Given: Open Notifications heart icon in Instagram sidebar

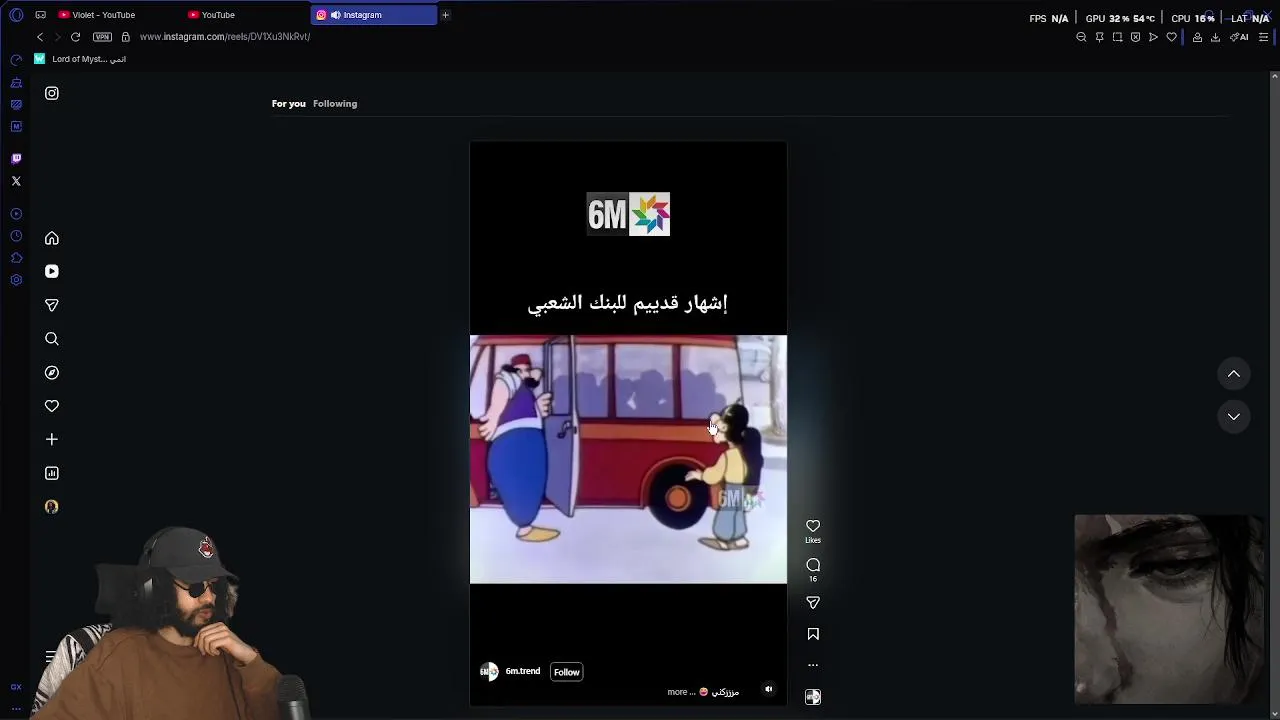Looking at the screenshot, I should point(52,406).
